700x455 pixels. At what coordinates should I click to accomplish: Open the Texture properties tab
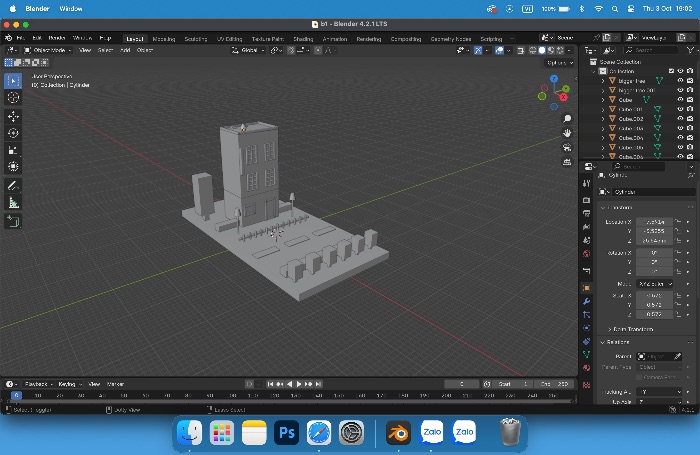point(587,384)
